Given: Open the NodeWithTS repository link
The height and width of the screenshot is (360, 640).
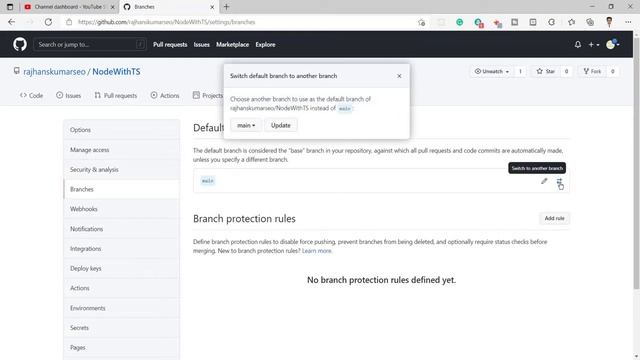Looking at the screenshot, I should 116,71.
